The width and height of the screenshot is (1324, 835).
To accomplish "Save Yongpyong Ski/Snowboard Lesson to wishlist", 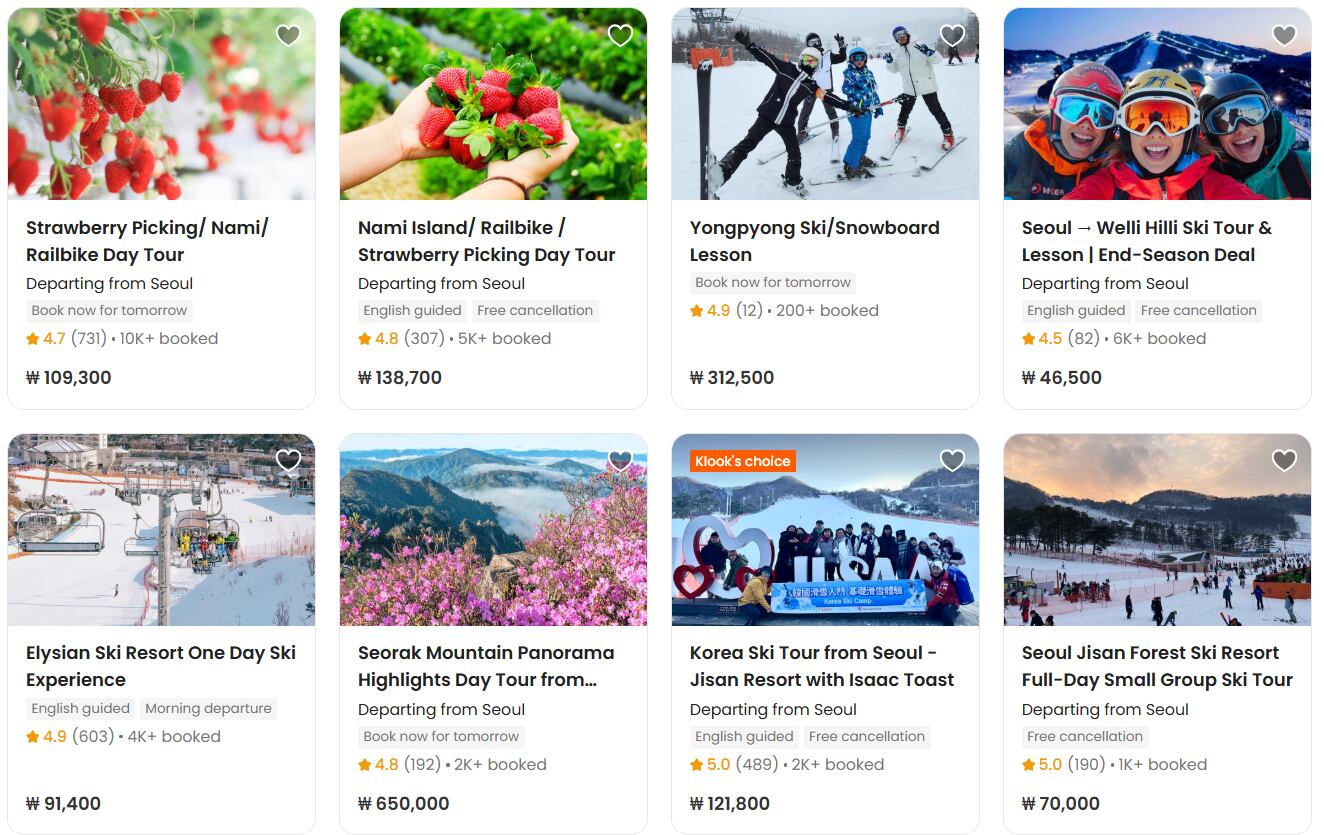I will (952, 36).
